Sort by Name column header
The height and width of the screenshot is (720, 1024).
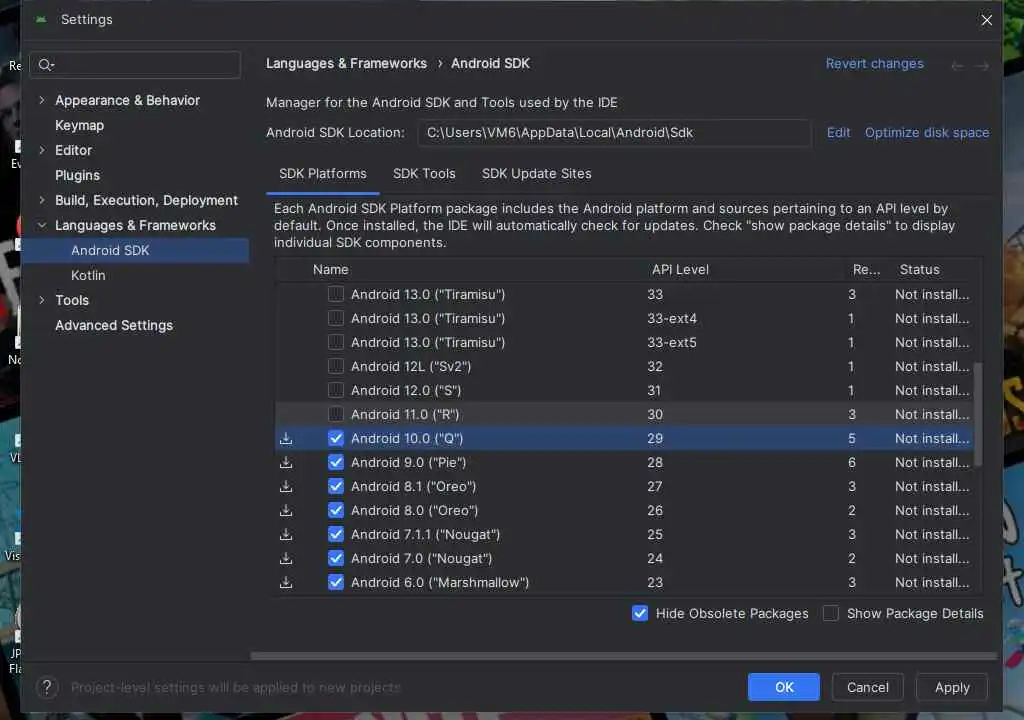[x=330, y=269]
